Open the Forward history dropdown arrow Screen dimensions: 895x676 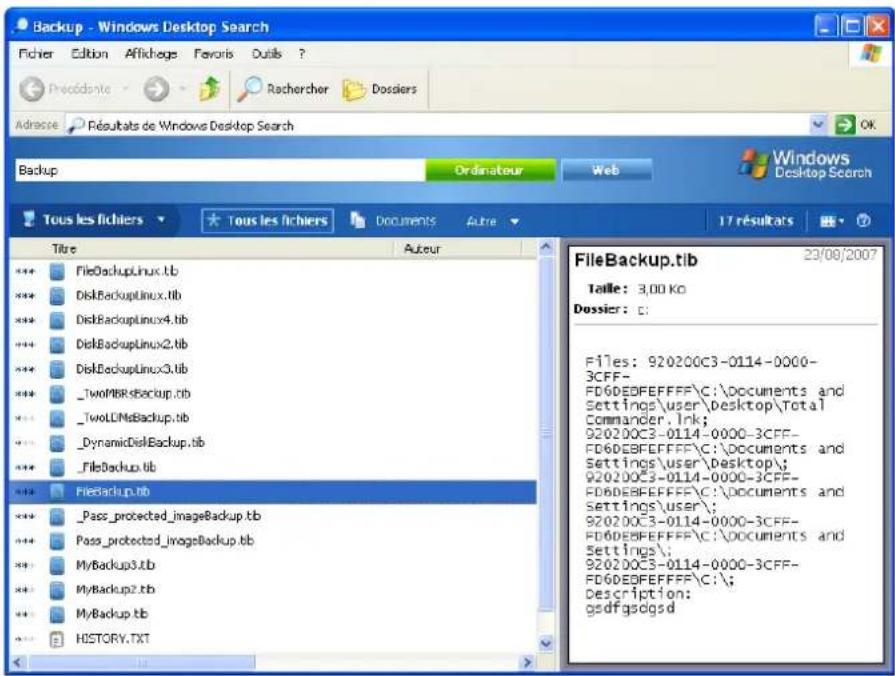click(x=182, y=89)
